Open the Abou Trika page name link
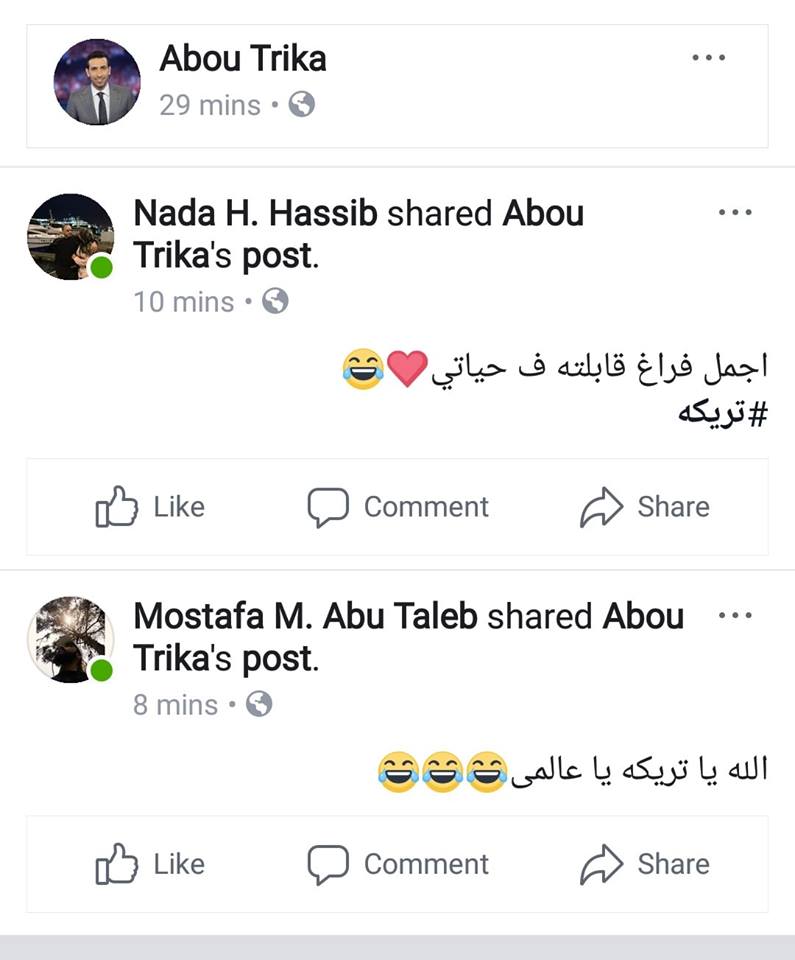795x960 pixels. [243, 59]
